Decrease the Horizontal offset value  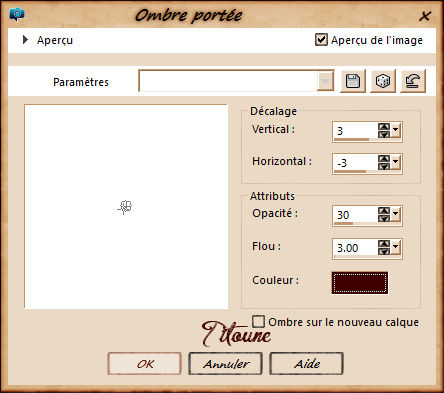pyautogui.click(x=384, y=166)
